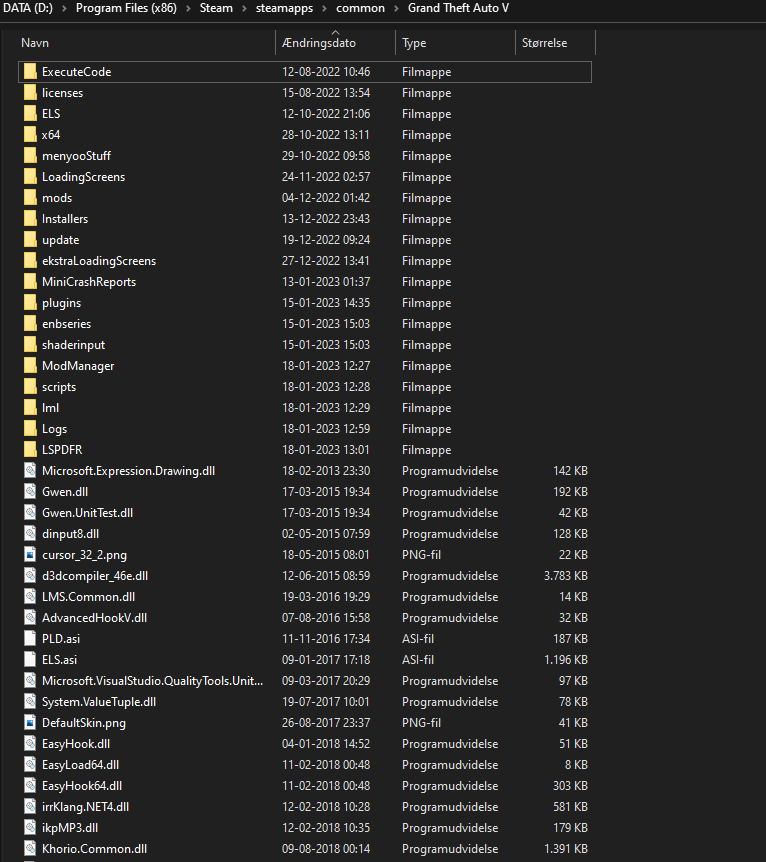Click the date 26-08-2017 23:37

tap(326, 723)
